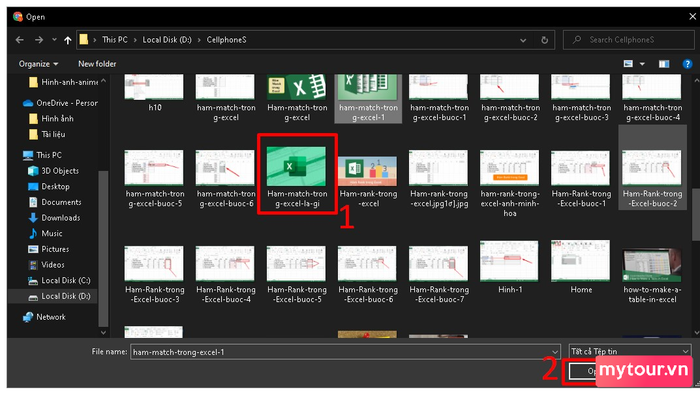This screenshot has height=396, width=700.
Task: Select Local Disk (D:) in address path
Action: tap(167, 40)
